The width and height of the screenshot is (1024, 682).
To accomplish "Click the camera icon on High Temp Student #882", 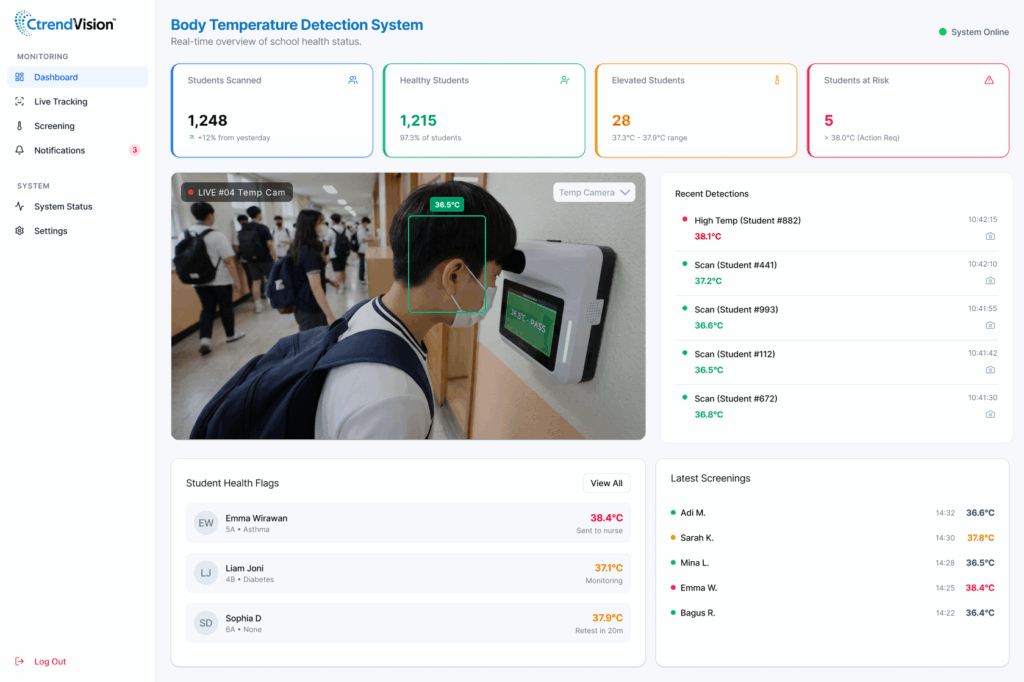I will [x=990, y=236].
